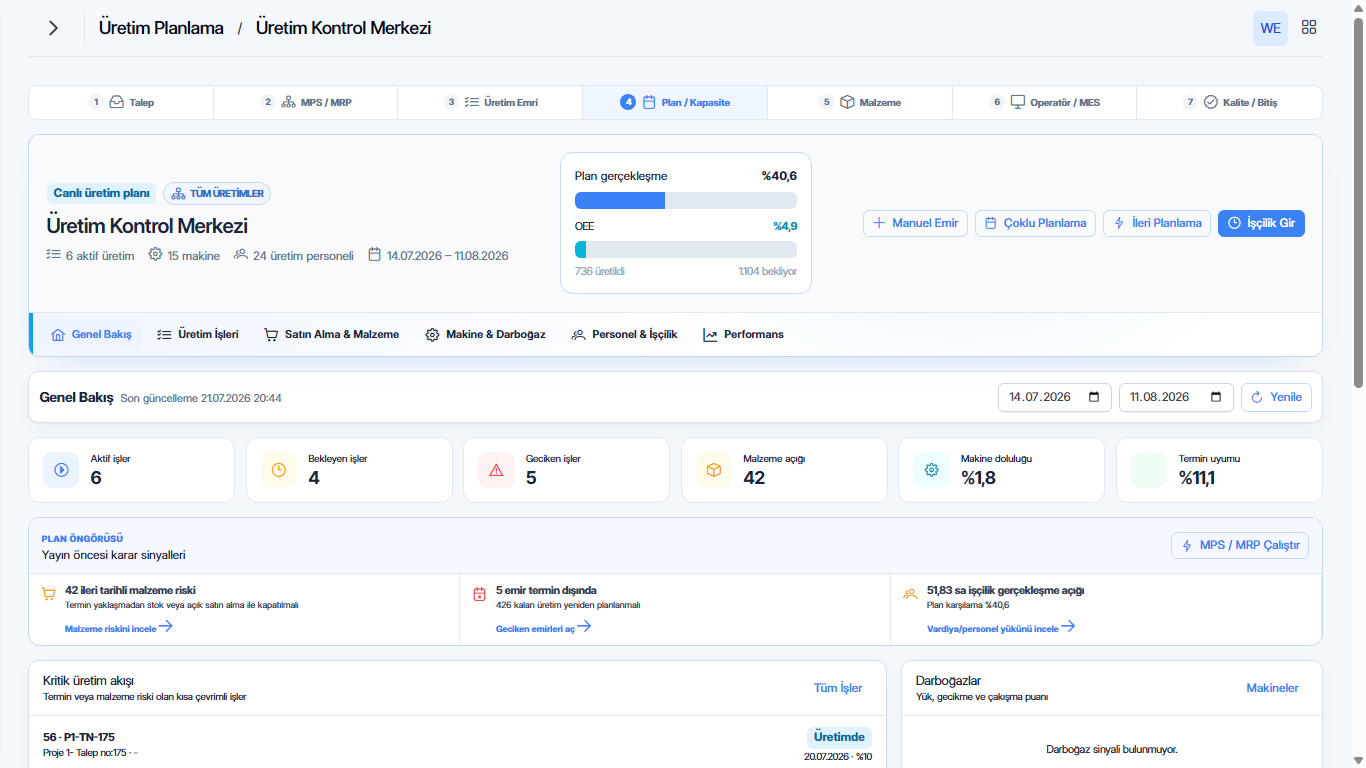Open the Üretim İşleri tab
1366x768 pixels.
(198, 335)
